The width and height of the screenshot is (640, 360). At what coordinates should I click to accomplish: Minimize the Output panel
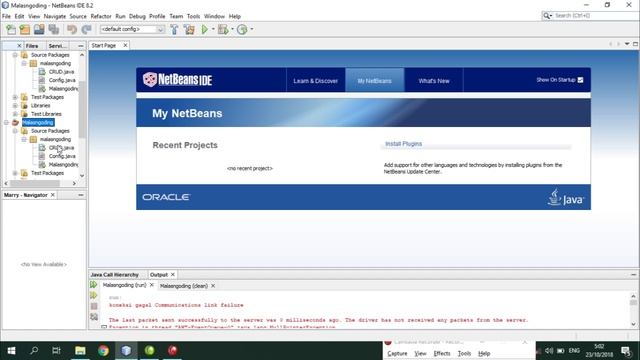(633, 275)
